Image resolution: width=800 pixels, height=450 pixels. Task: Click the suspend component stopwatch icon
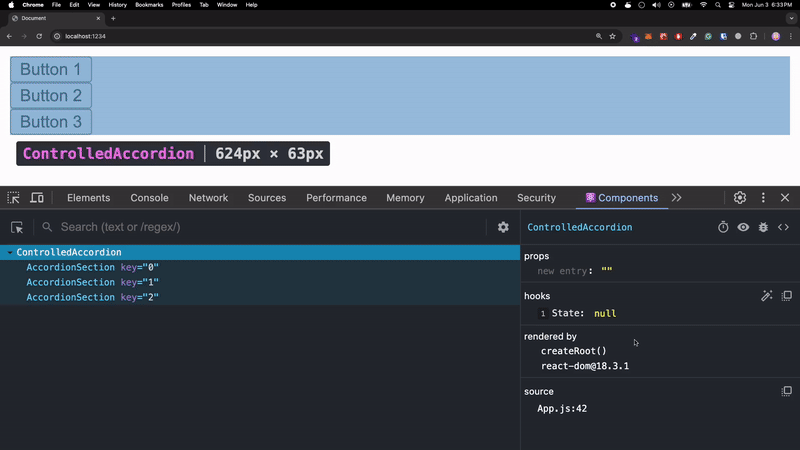tap(723, 227)
